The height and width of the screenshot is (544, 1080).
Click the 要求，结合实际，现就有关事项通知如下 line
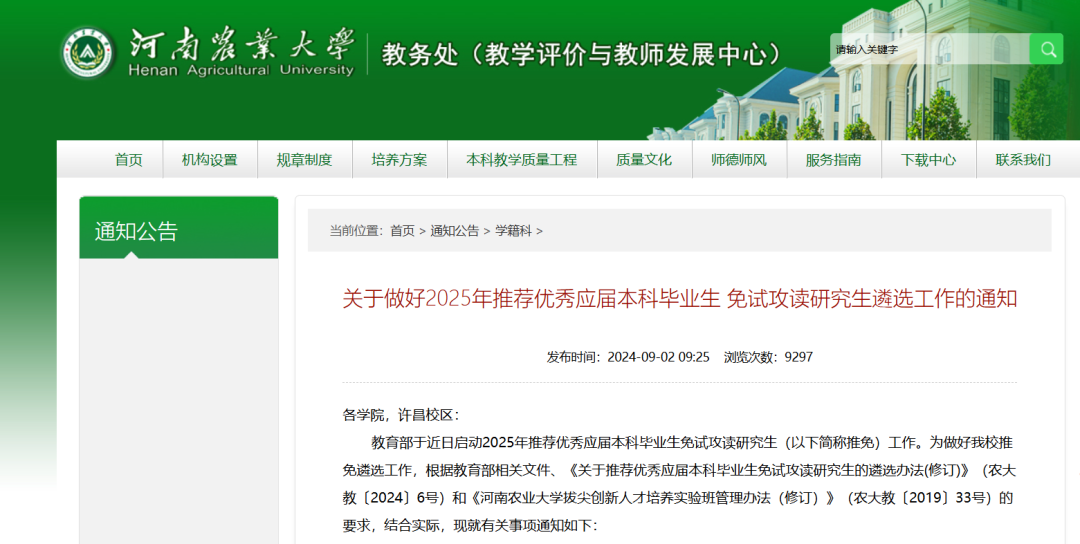coord(470,525)
